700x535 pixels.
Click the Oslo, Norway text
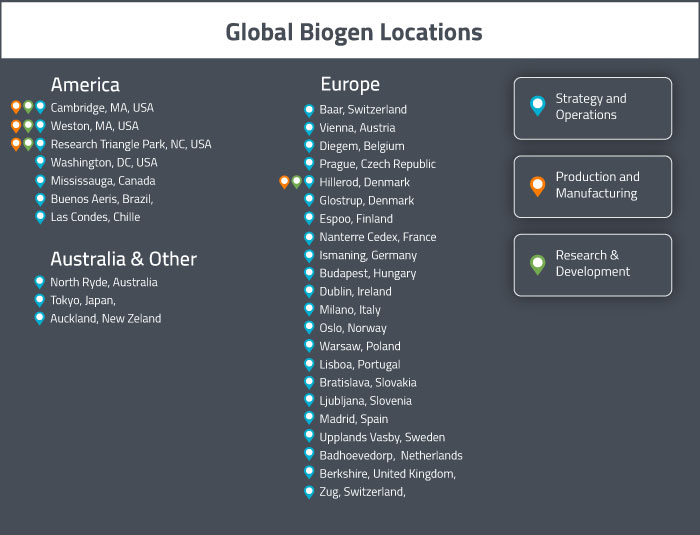[x=353, y=328]
